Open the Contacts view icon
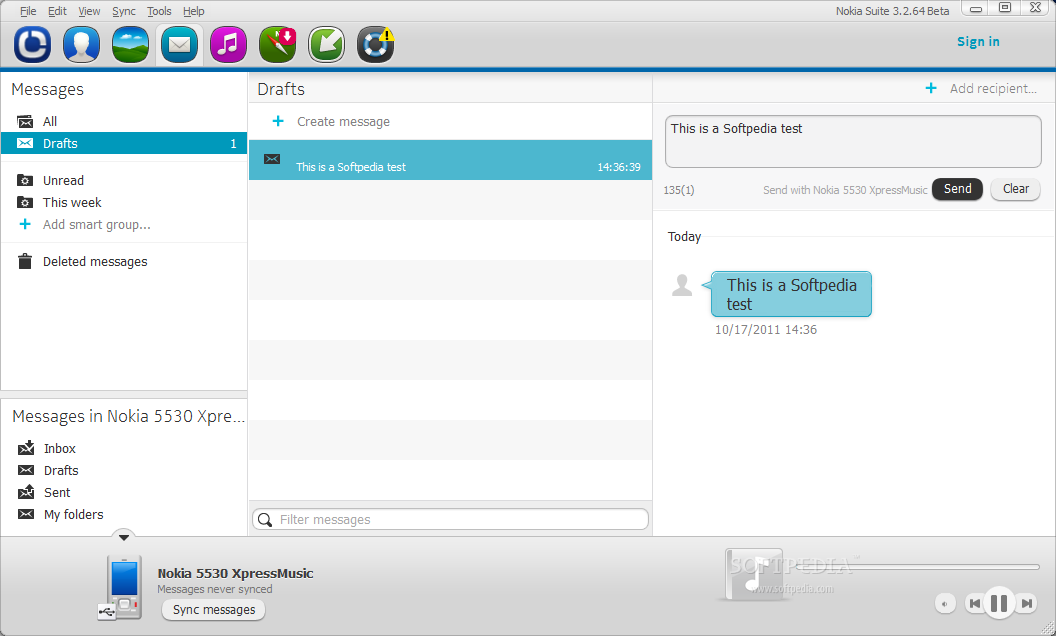 [x=81, y=44]
